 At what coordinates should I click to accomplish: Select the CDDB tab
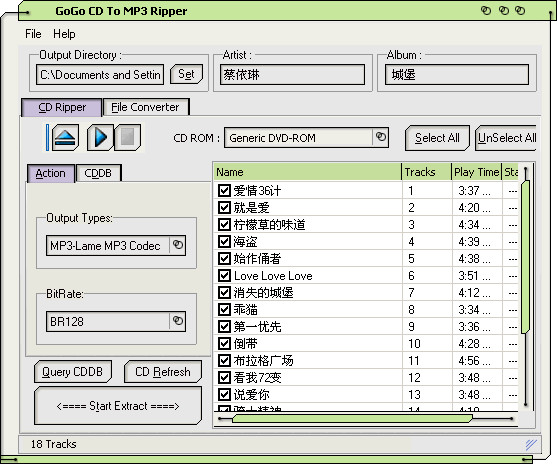pyautogui.click(x=98, y=173)
